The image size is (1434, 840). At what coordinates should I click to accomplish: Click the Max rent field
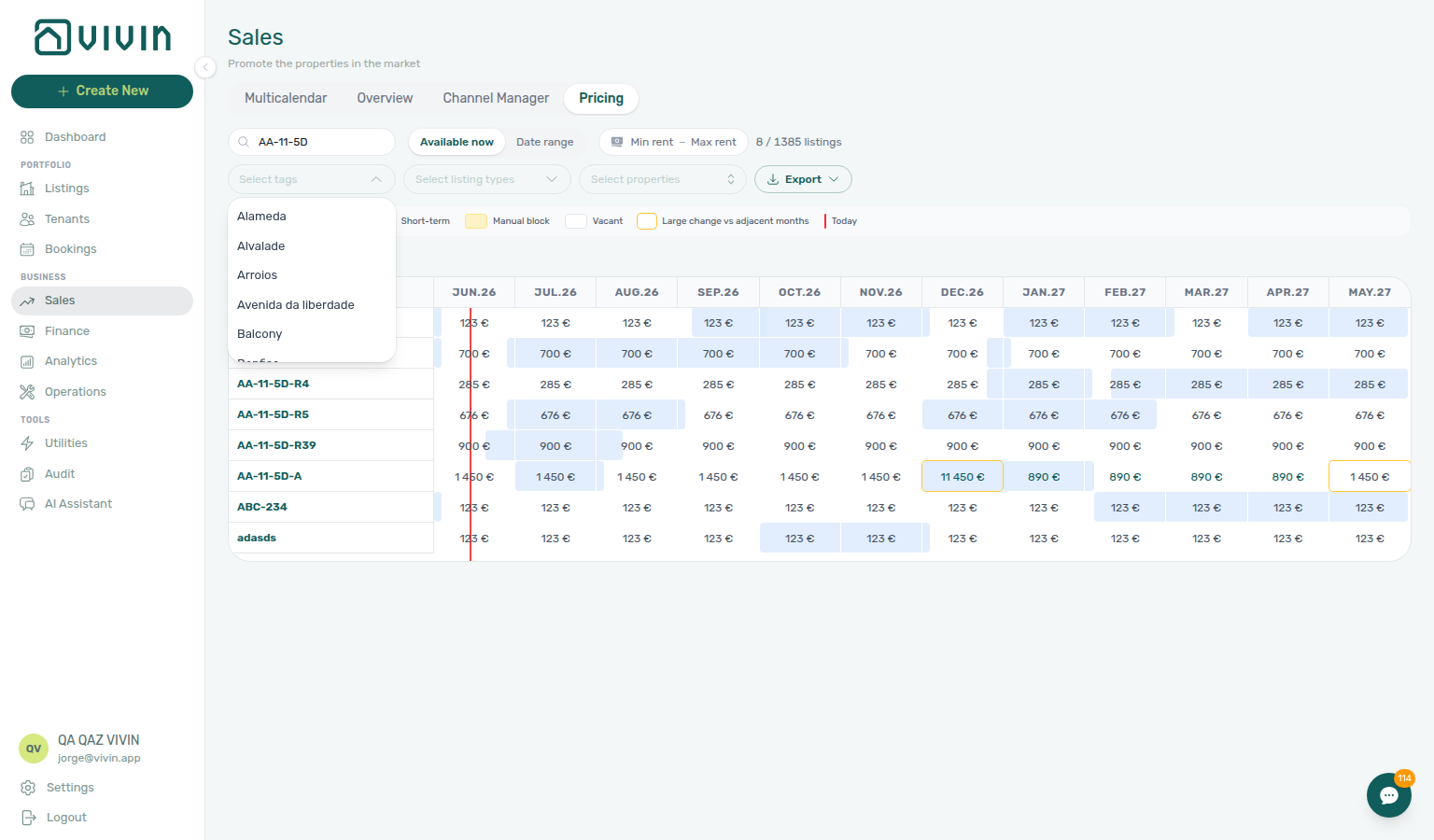click(x=713, y=142)
